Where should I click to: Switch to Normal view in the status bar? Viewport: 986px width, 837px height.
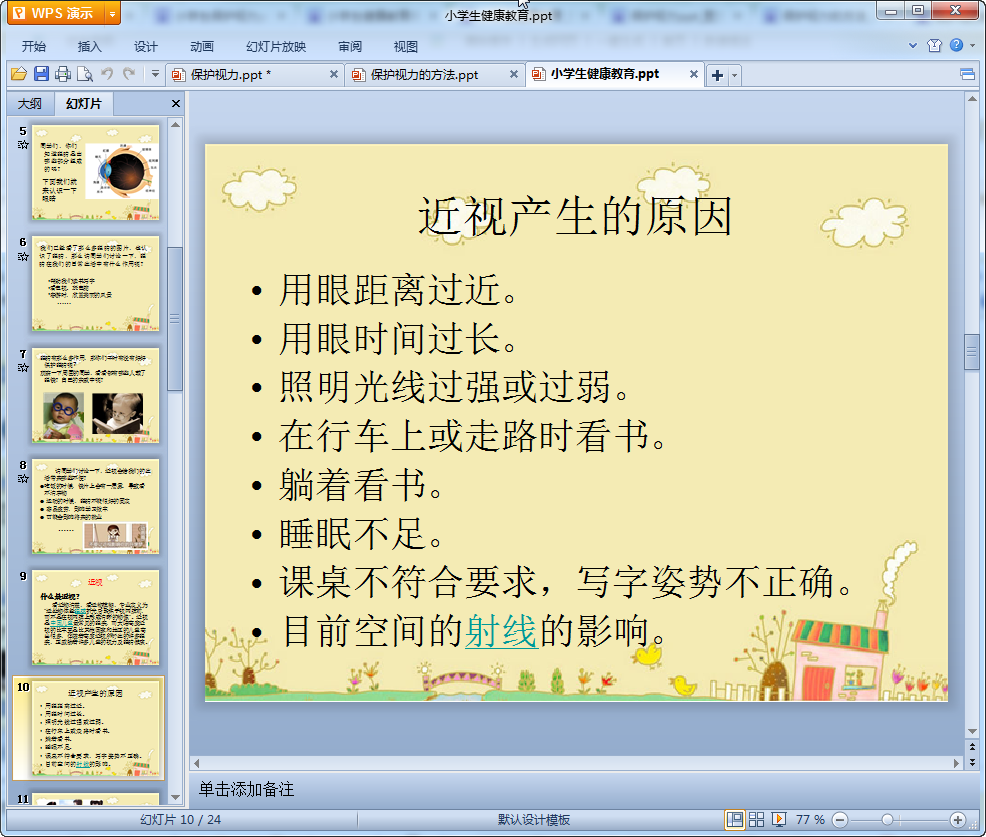point(734,819)
